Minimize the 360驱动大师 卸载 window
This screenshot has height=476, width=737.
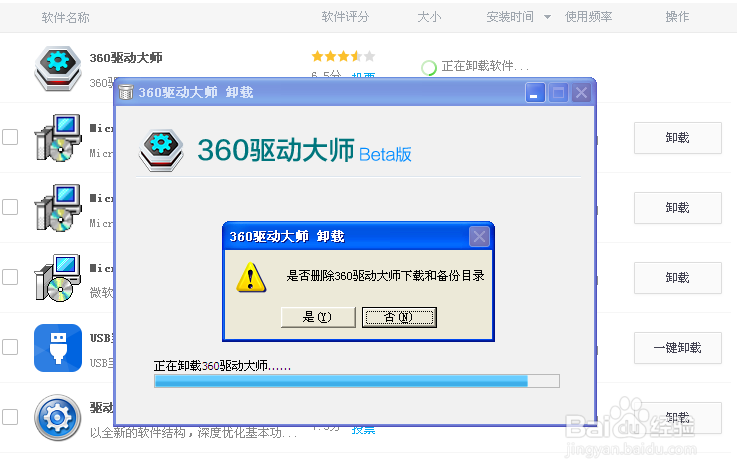click(535, 93)
